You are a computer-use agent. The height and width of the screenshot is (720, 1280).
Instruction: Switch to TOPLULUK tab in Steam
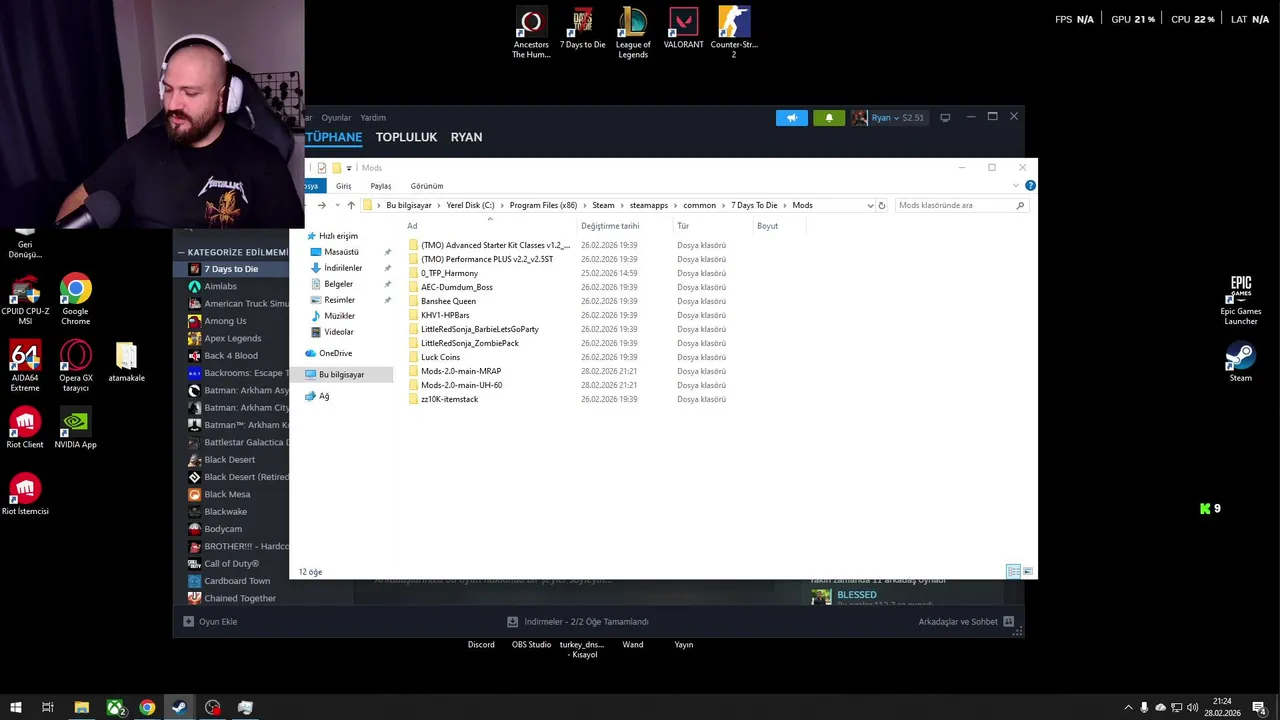(406, 137)
